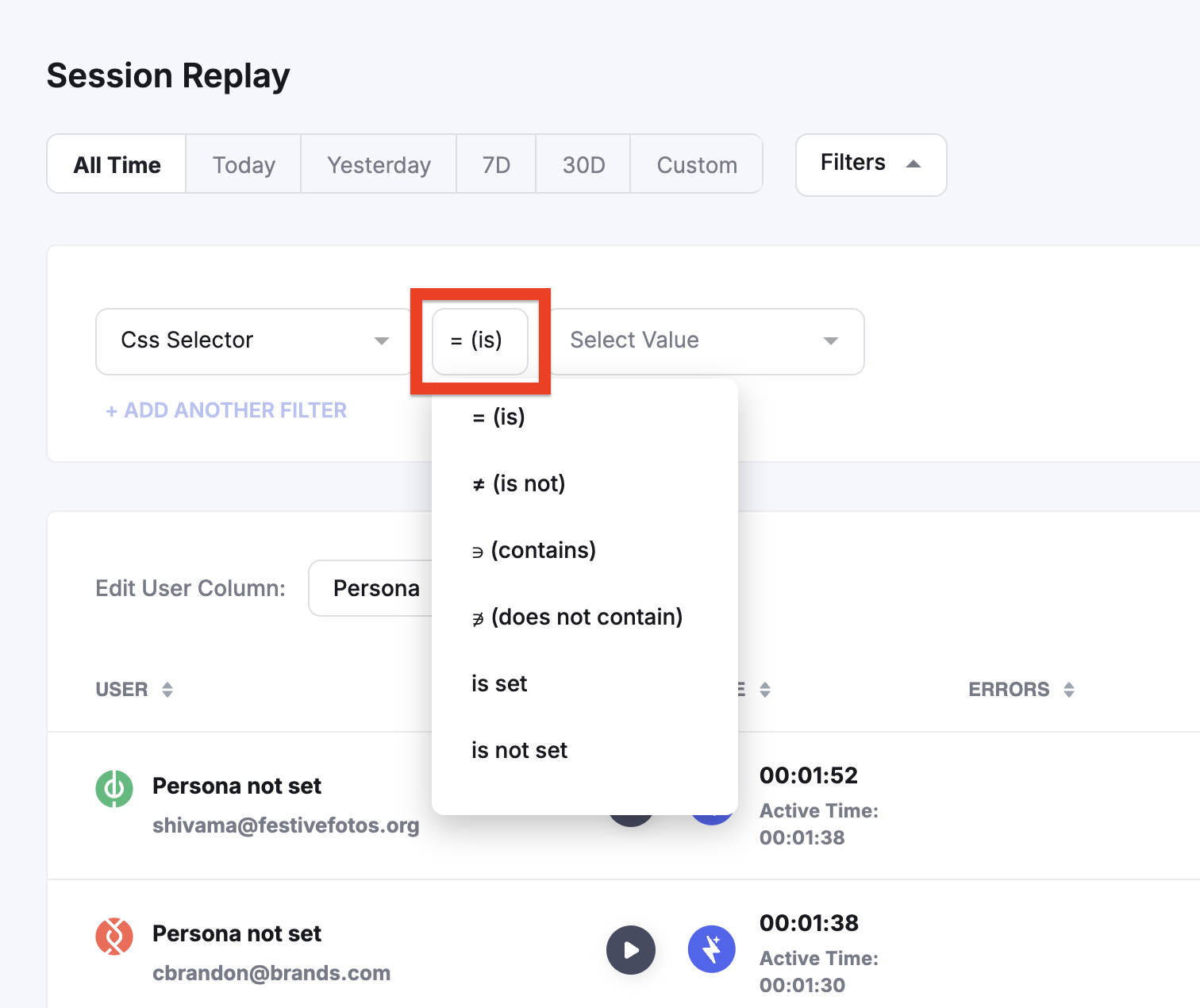The image size is (1200, 1008).
Task: Choose '(does not contain)' operator option
Action: tap(577, 617)
